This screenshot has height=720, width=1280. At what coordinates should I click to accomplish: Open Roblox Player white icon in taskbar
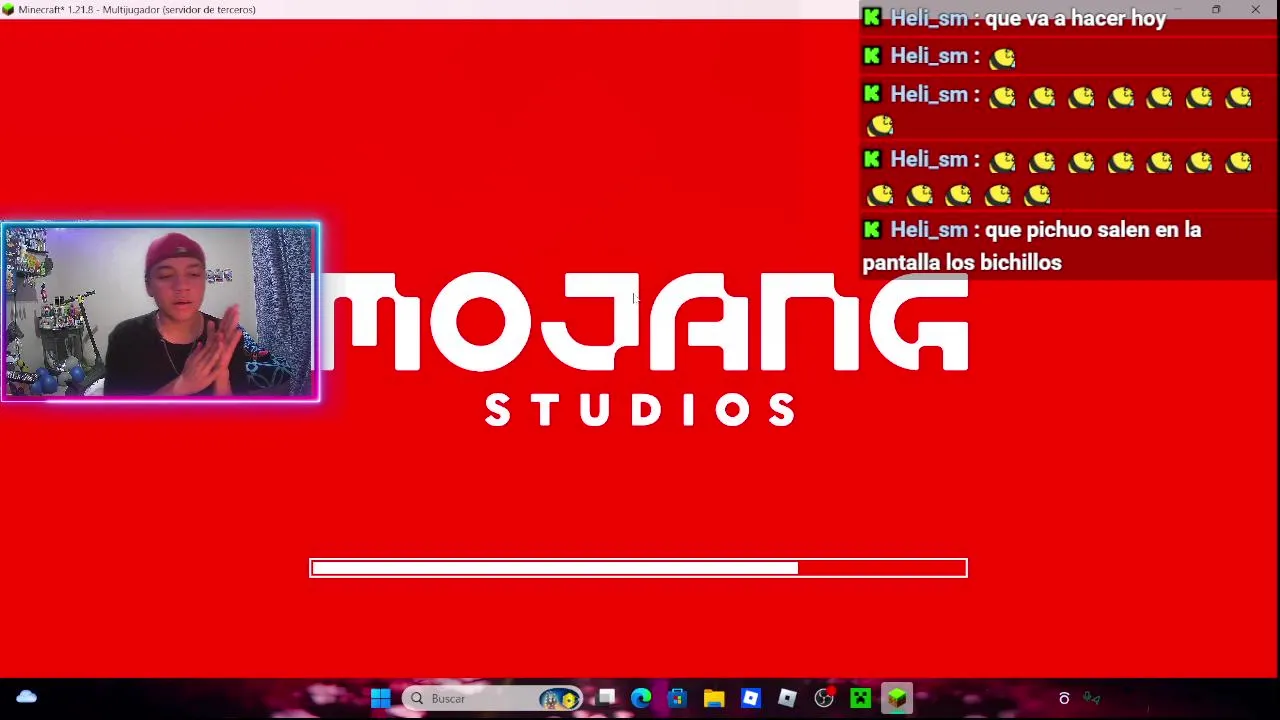tap(787, 698)
